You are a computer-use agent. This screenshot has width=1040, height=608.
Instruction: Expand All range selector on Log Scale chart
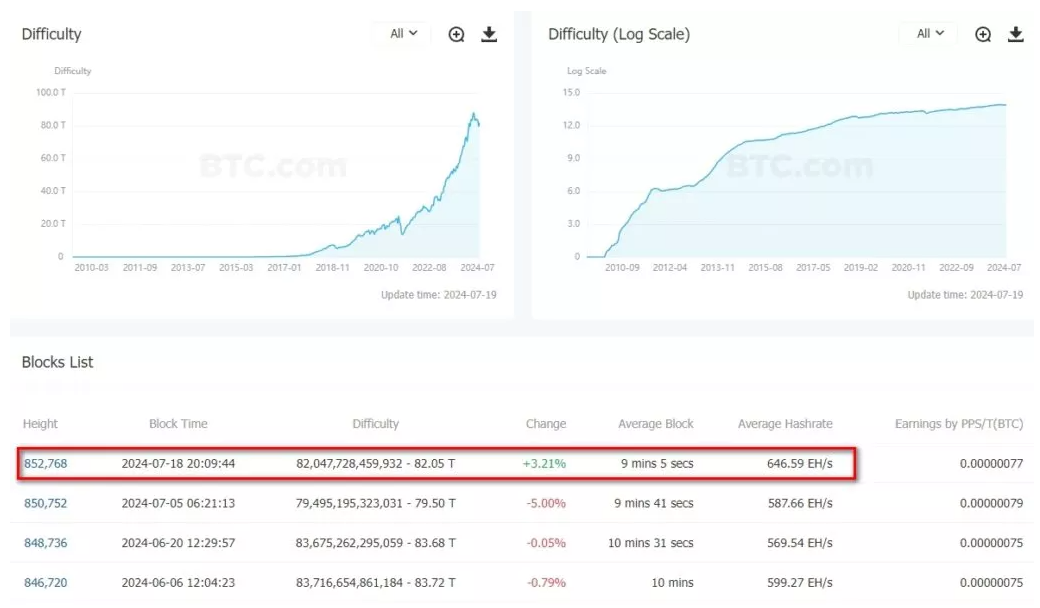coord(929,34)
